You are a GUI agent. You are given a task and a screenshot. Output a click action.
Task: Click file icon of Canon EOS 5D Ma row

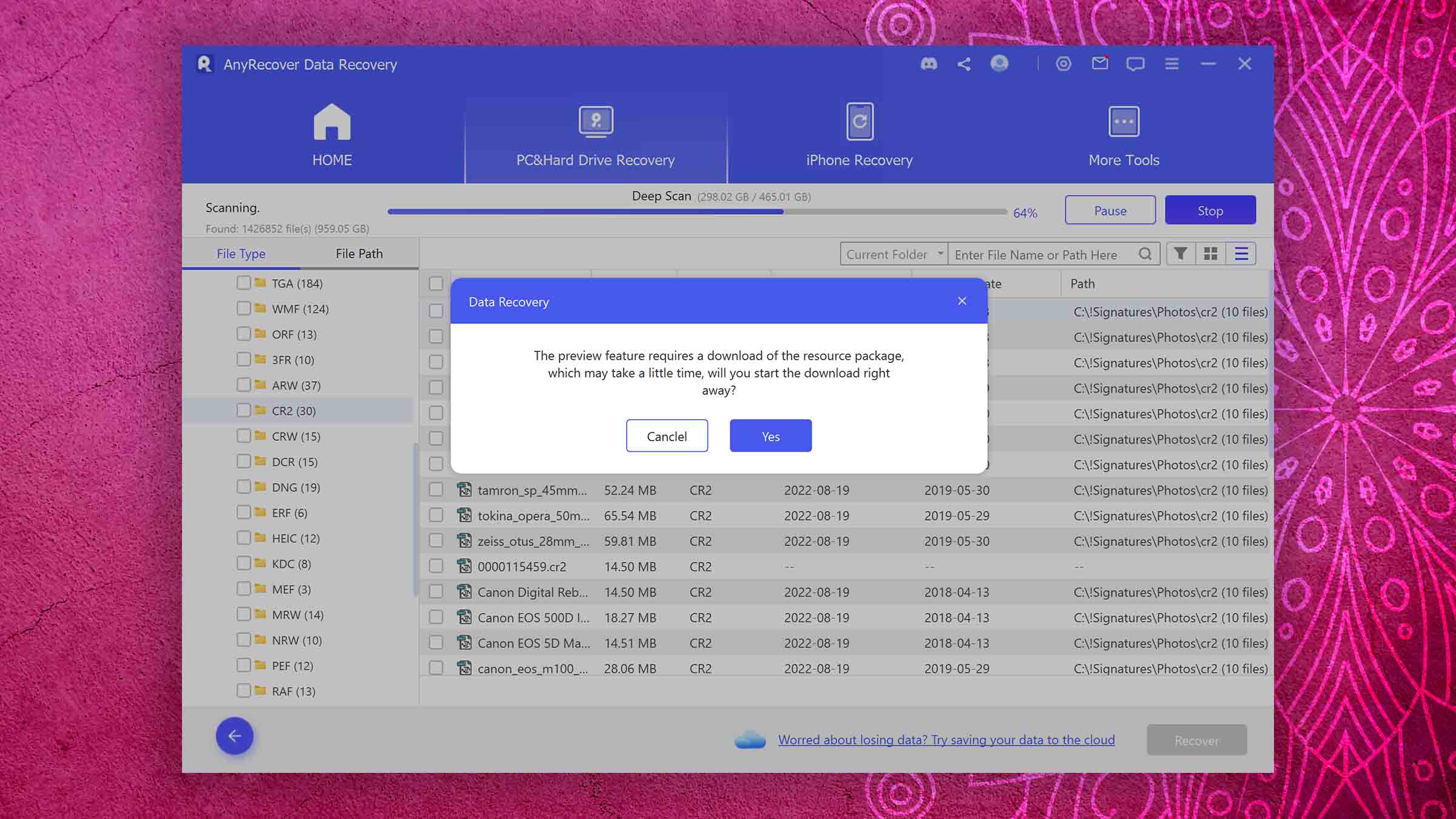[x=464, y=642]
